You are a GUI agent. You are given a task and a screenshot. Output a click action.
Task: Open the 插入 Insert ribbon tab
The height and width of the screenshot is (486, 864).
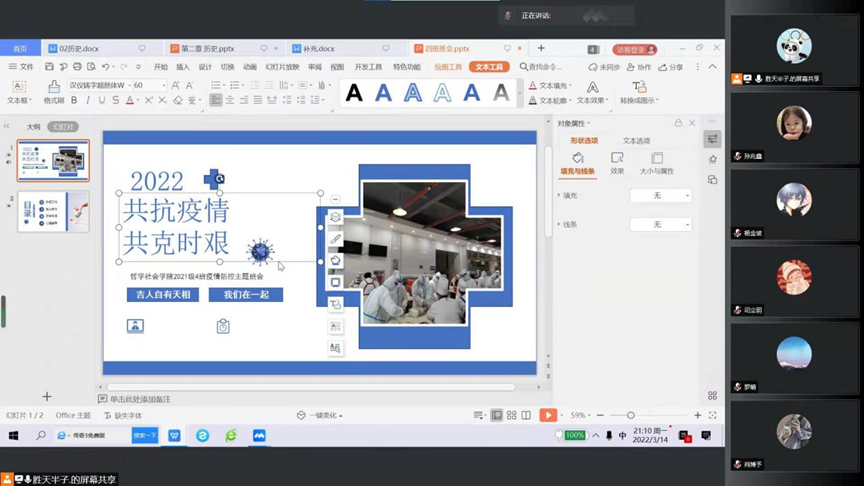183,67
